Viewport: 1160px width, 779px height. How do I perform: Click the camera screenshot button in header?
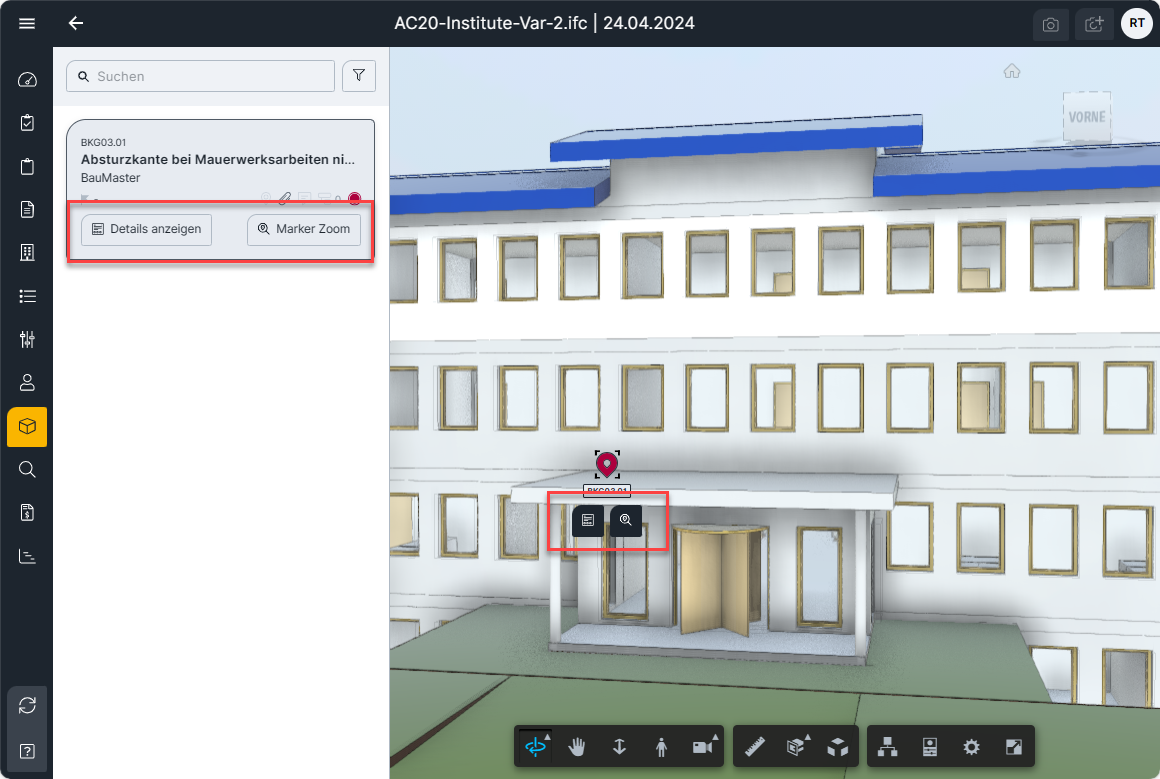click(x=1051, y=24)
